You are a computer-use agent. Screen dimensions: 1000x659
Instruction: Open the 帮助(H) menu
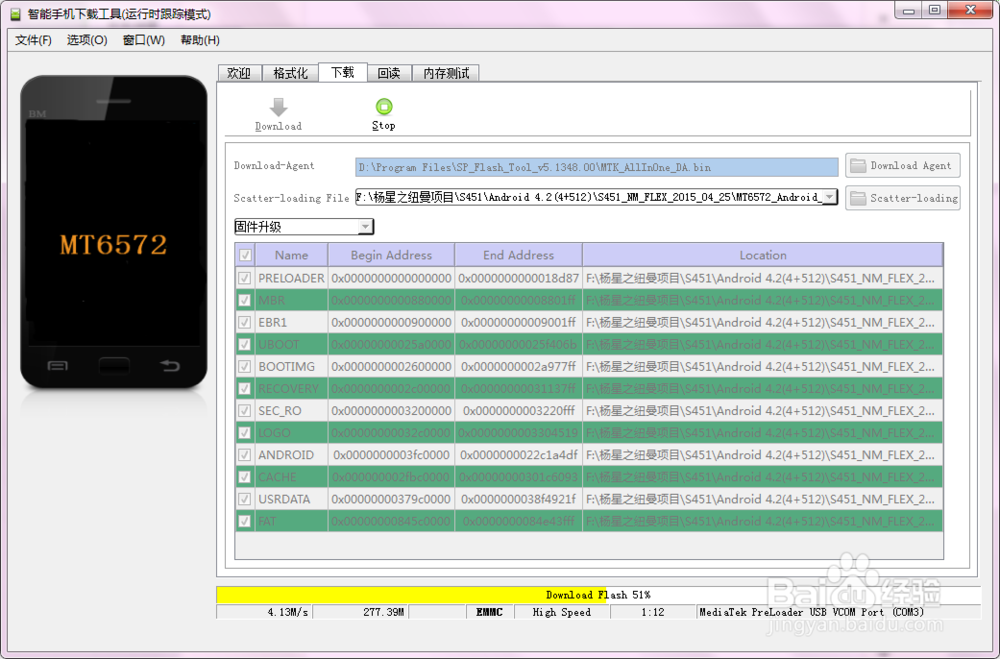tap(200, 40)
